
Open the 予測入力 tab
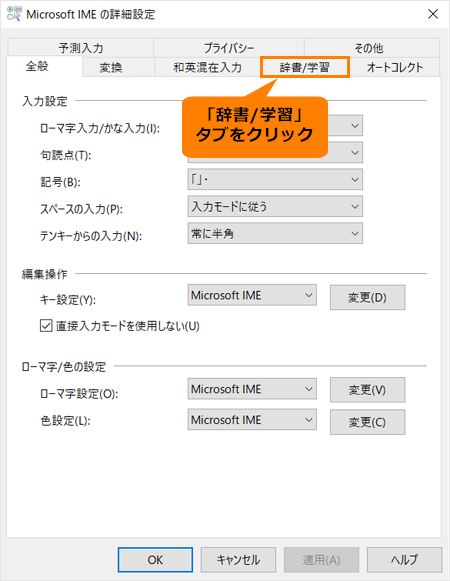pyautogui.click(x=80, y=48)
